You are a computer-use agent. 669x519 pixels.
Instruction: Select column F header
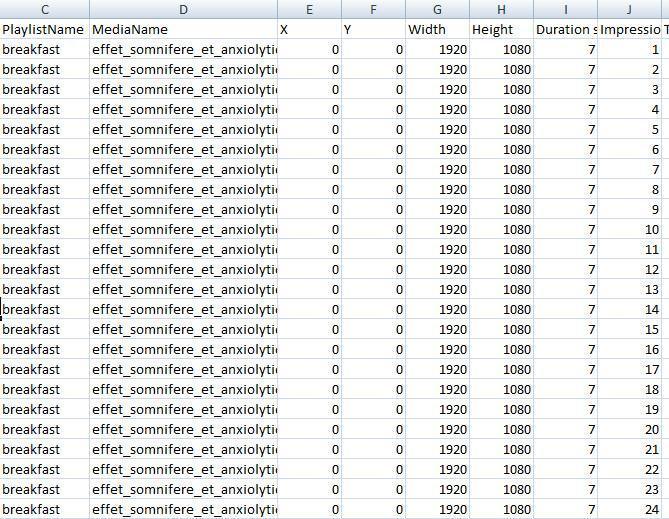(373, 9)
